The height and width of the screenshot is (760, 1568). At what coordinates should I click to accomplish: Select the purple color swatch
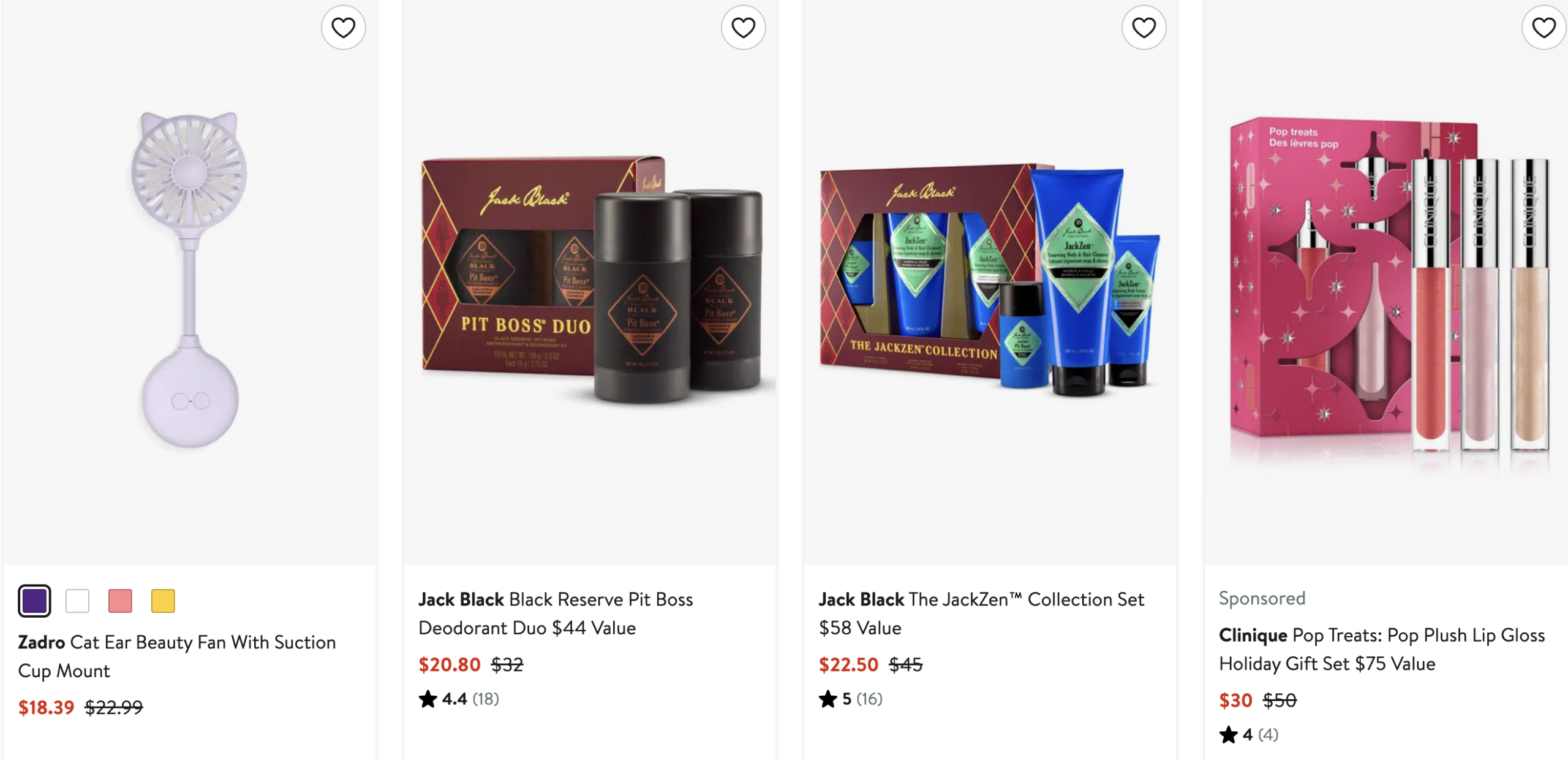pyautogui.click(x=34, y=601)
